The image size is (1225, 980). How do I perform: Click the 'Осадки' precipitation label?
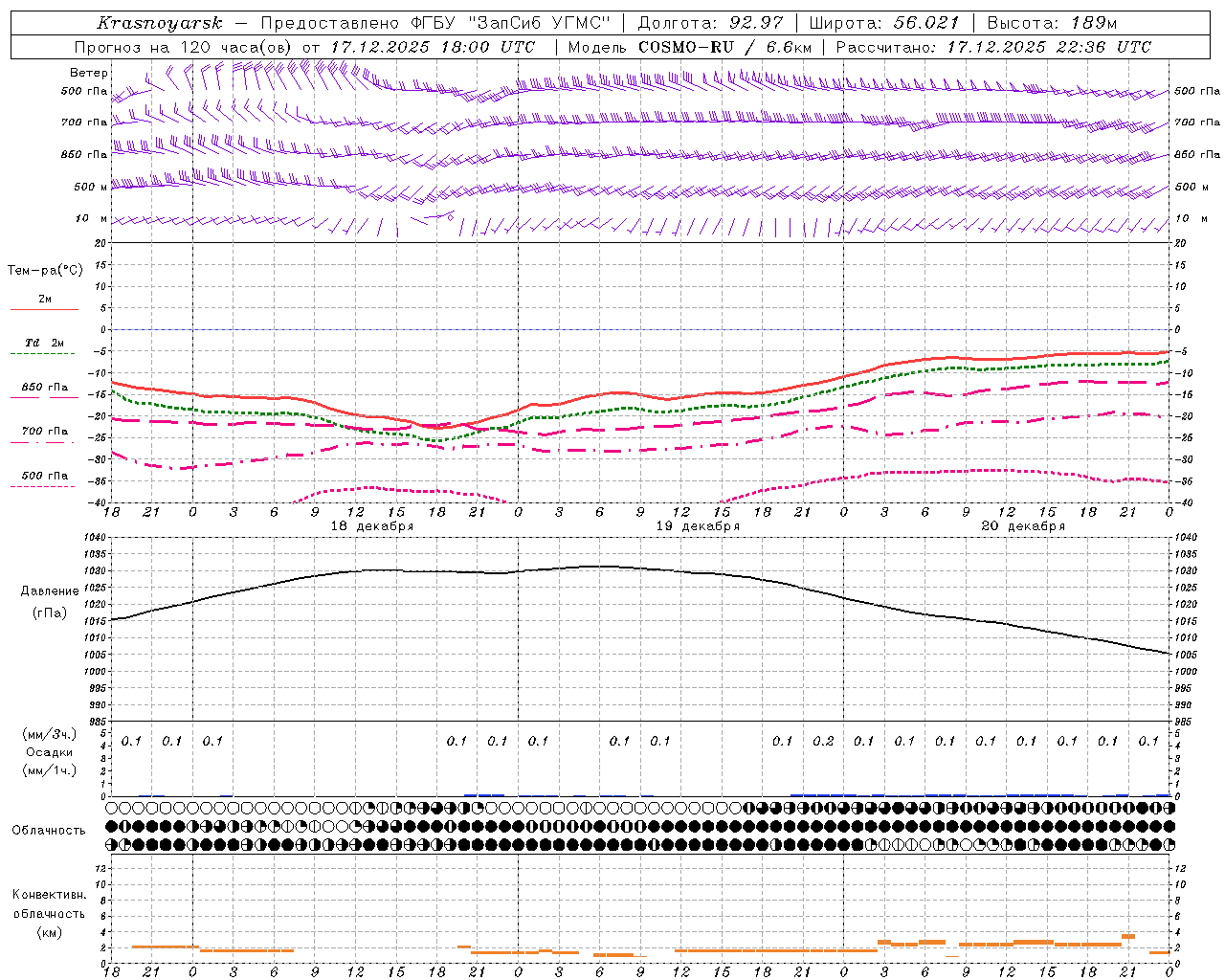point(50,753)
